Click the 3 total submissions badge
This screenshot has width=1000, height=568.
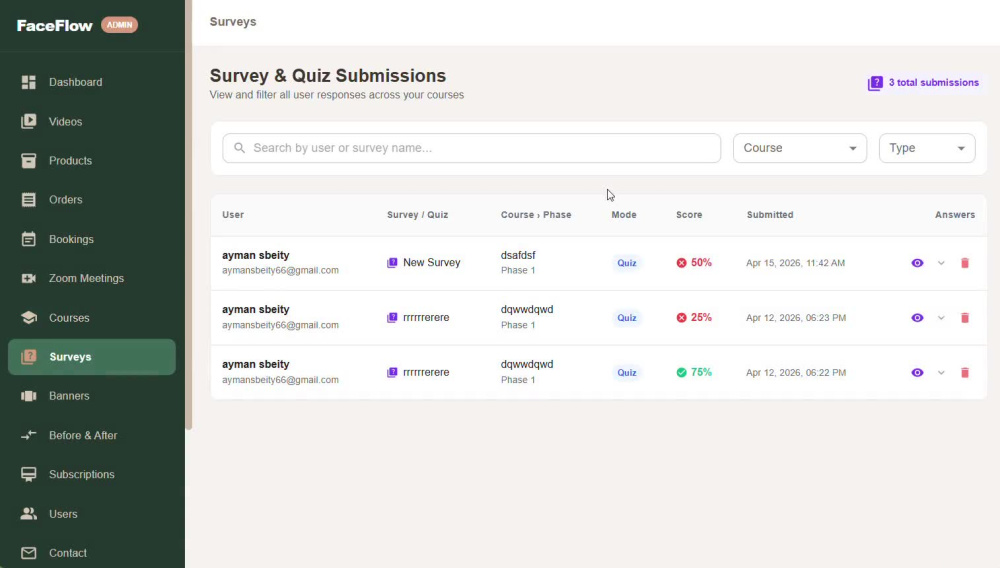[x=923, y=83]
